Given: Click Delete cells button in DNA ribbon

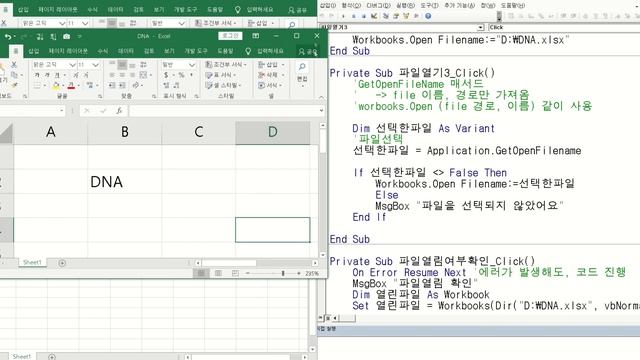Looking at the screenshot, I should [x=271, y=75].
